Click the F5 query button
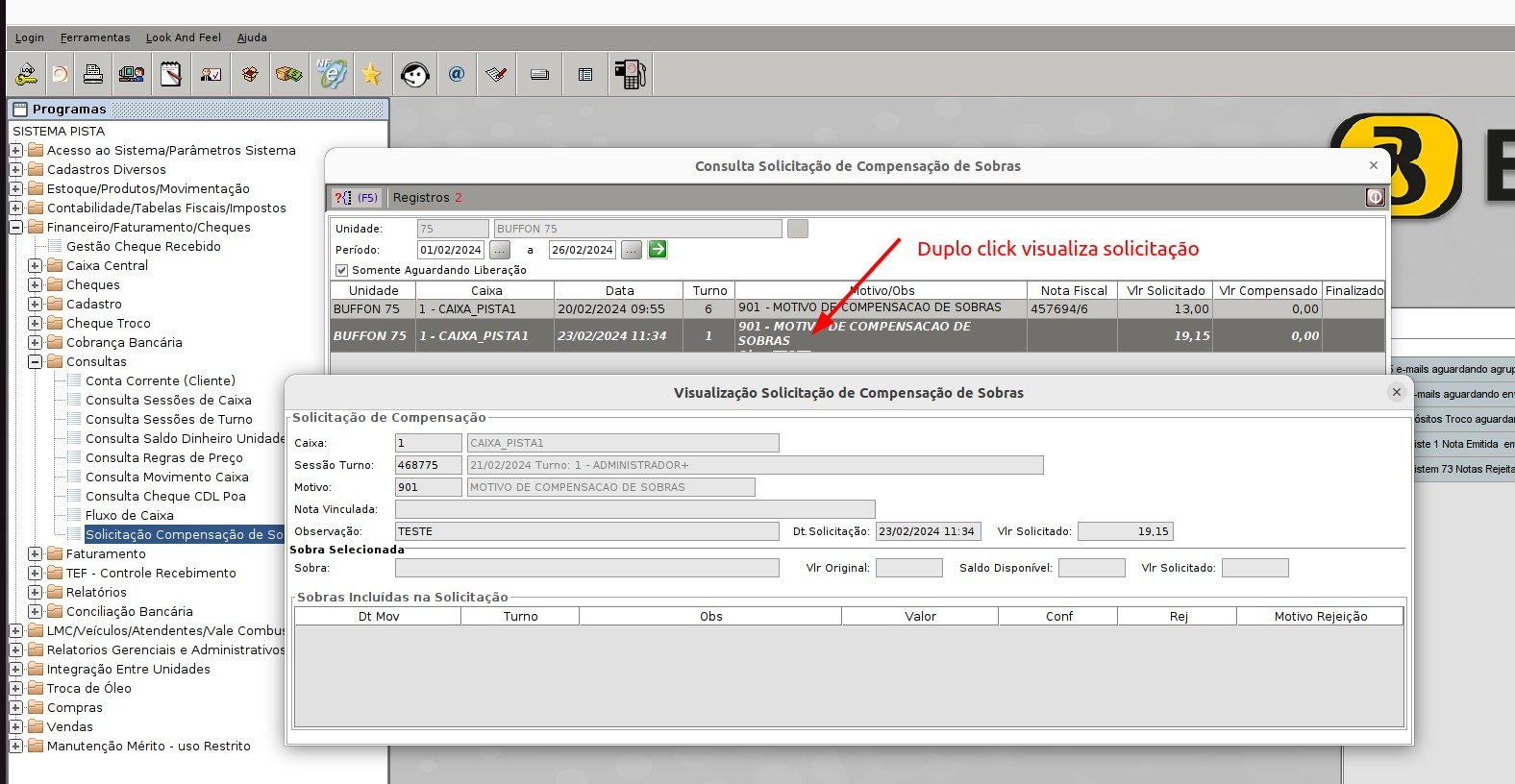The height and width of the screenshot is (784, 1515). click(x=357, y=198)
